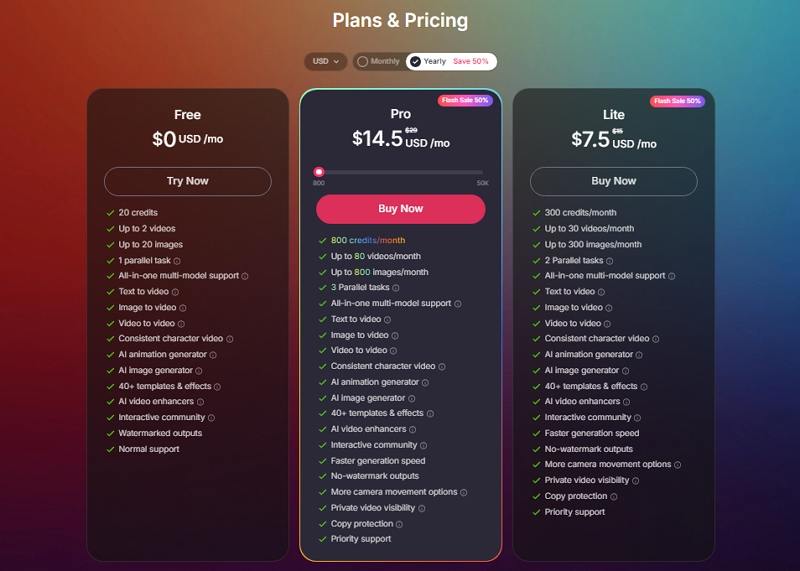The image size is (800, 571).
Task: Click the Flash Sale 50% badge on Pro
Action: tap(465, 100)
